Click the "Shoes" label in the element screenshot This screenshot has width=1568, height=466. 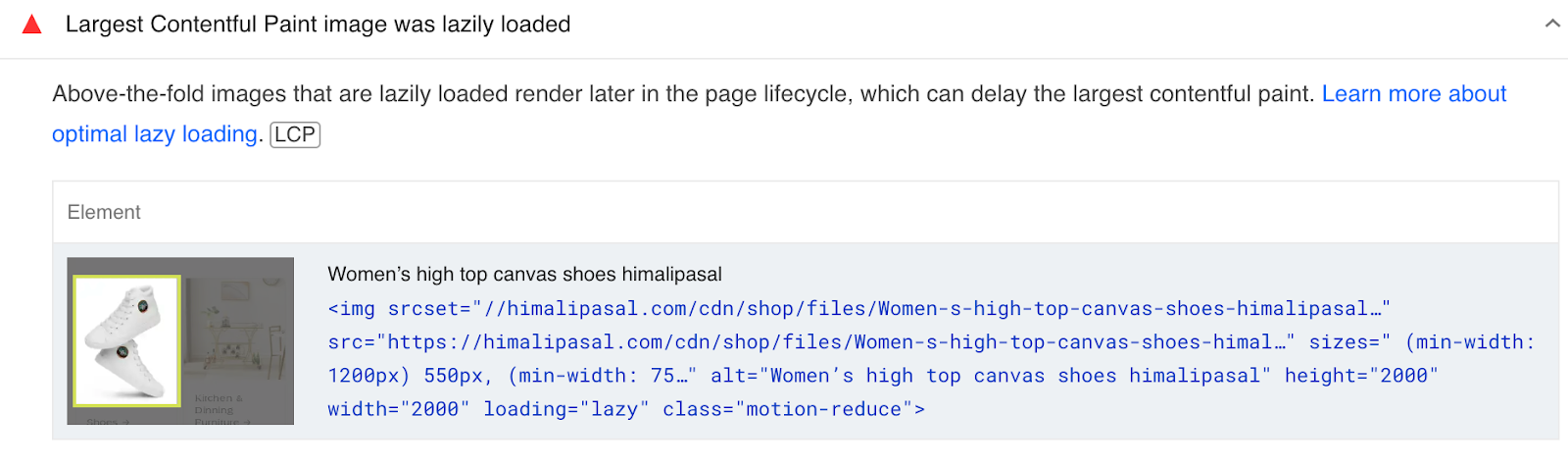pyautogui.click(x=101, y=421)
